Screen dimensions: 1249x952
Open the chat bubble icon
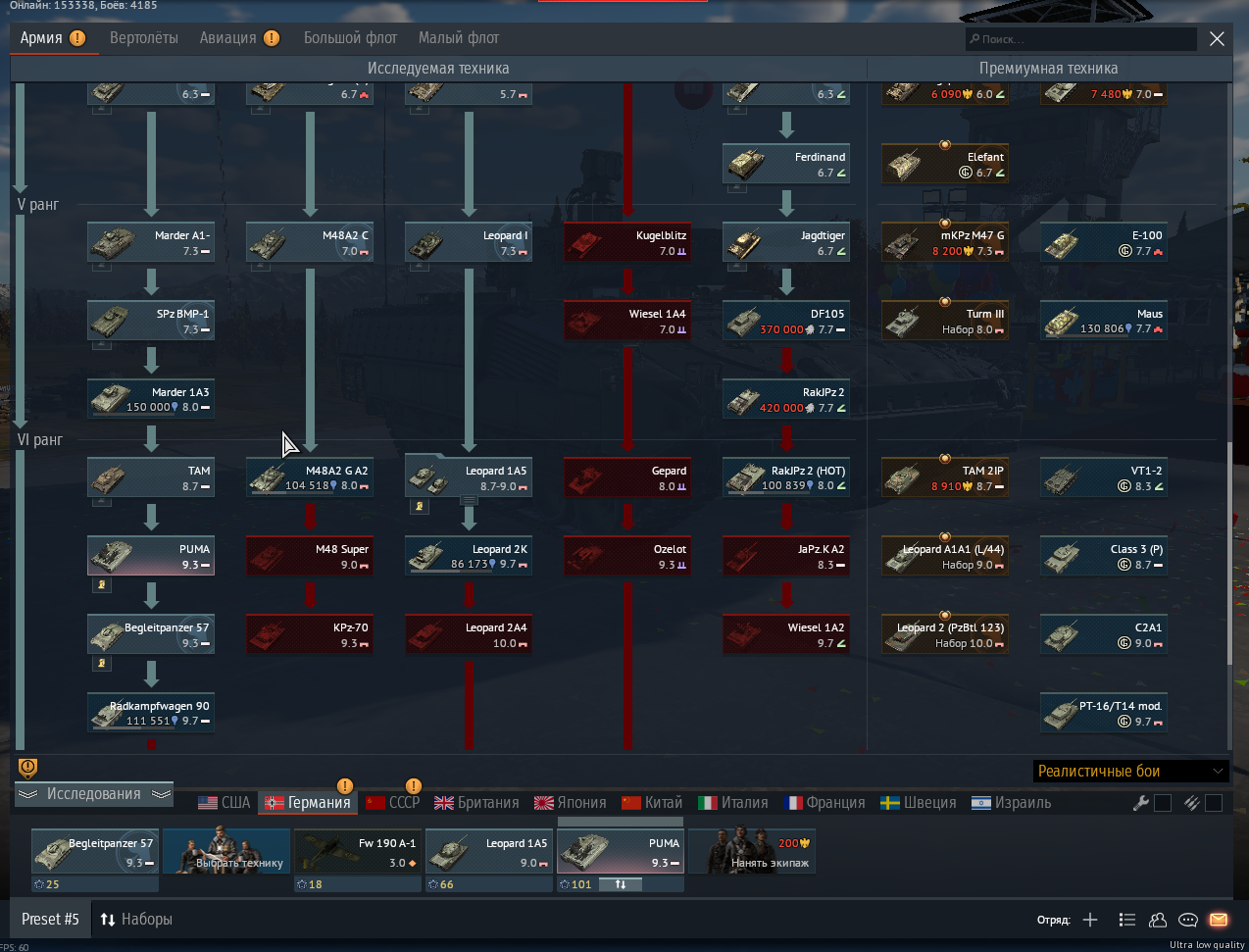tap(1188, 920)
